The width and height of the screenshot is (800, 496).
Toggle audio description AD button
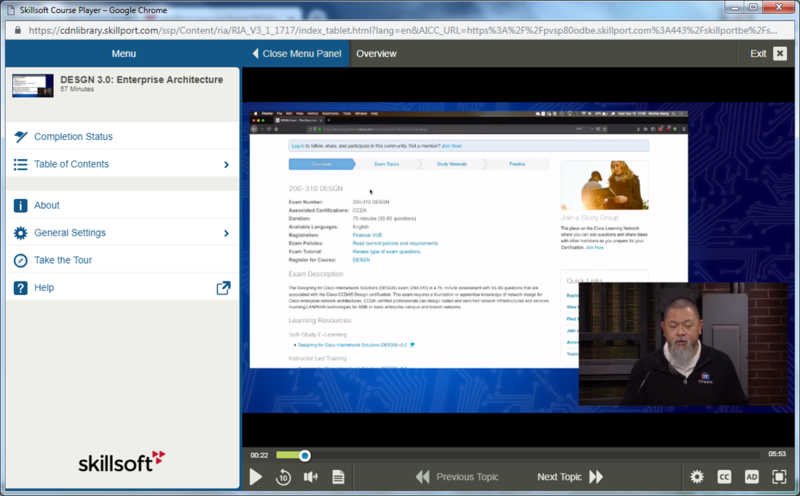point(752,477)
